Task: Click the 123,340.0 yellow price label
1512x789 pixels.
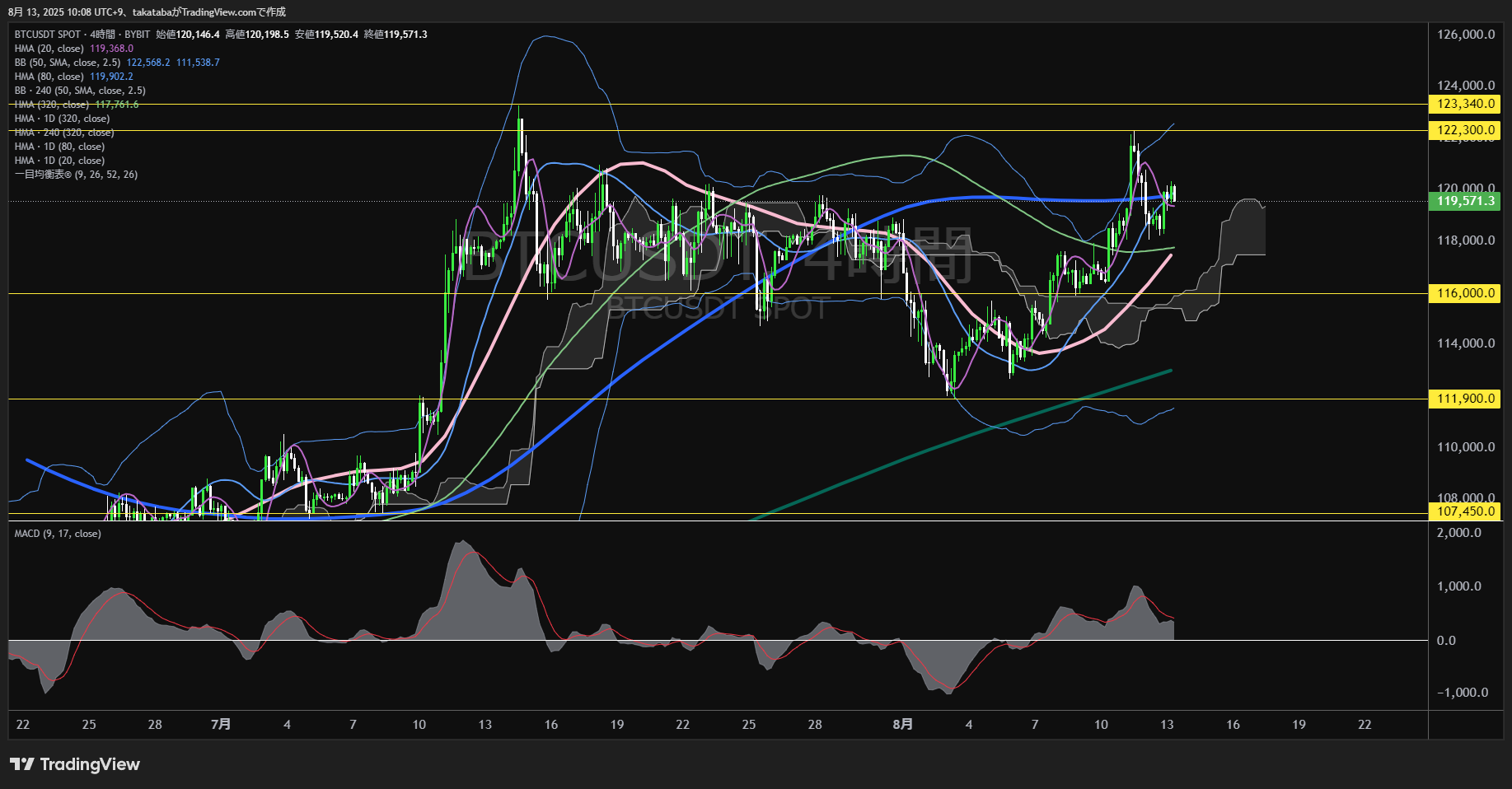Action: (1465, 104)
